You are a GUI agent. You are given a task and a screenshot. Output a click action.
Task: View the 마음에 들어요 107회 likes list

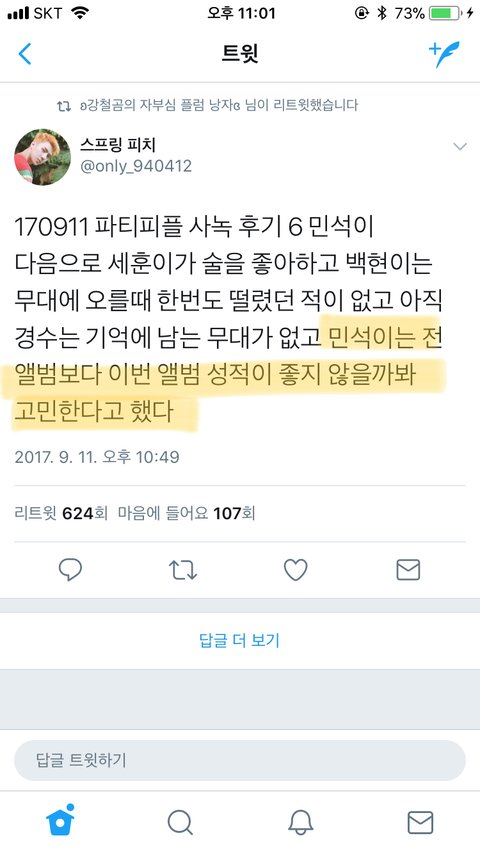186,513
